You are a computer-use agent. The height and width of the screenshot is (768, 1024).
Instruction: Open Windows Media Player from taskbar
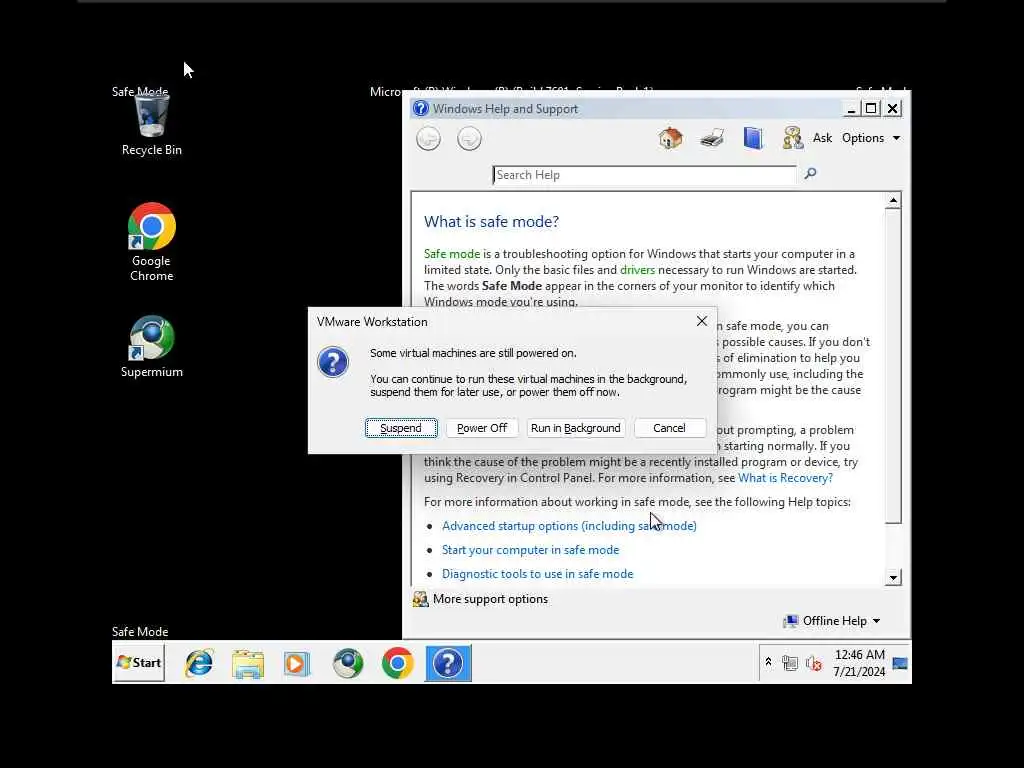pos(296,664)
